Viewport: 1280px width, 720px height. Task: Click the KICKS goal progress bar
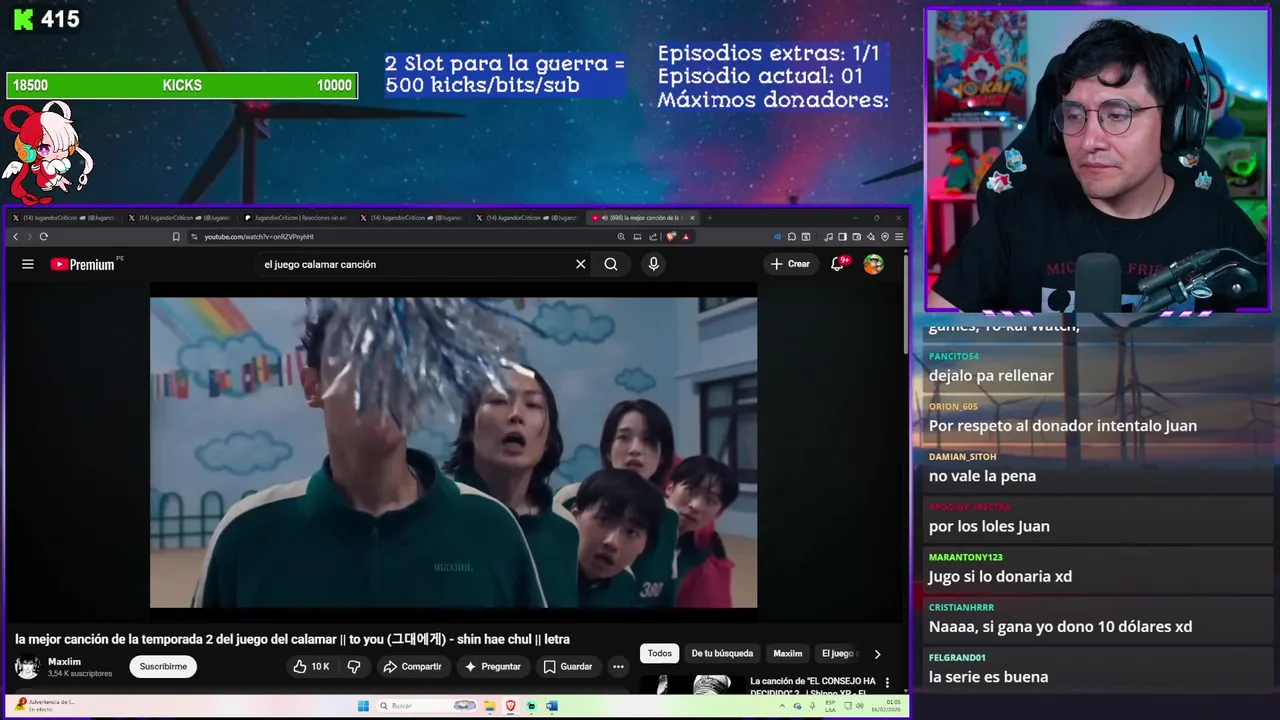[182, 86]
